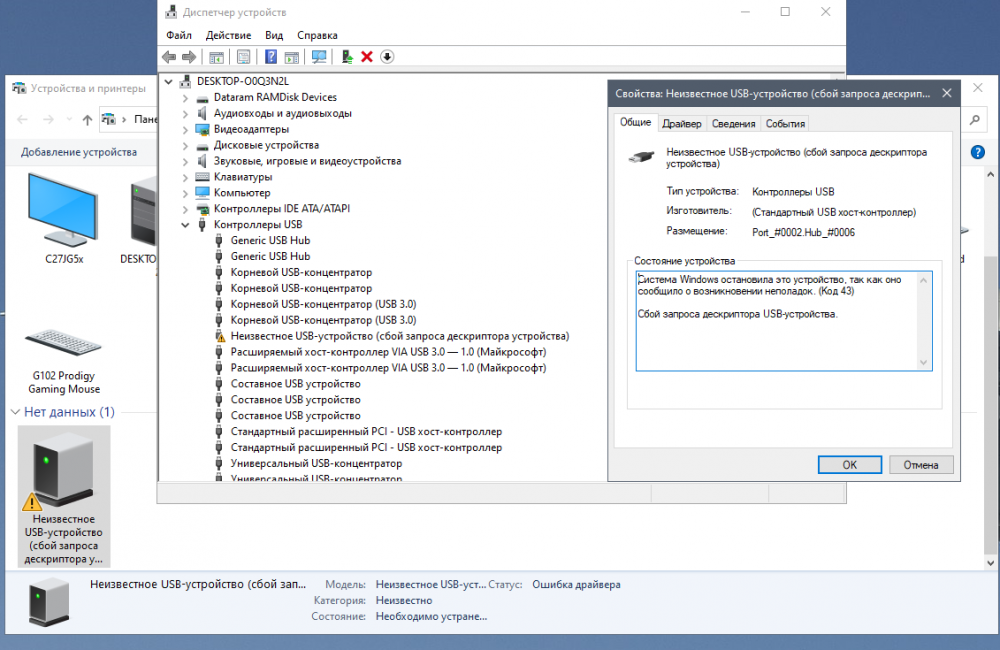Collapse the Контроллеры USB tree node
Image resolution: width=1000 pixels, height=650 pixels.
pos(186,225)
